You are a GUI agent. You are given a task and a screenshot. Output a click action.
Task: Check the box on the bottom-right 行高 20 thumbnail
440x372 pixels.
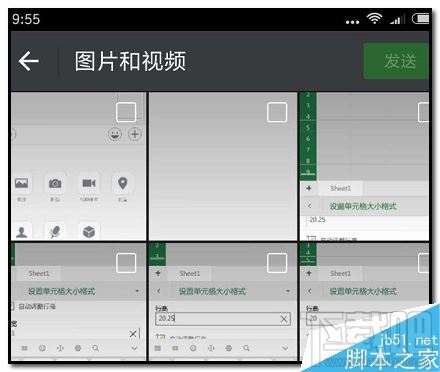click(424, 263)
